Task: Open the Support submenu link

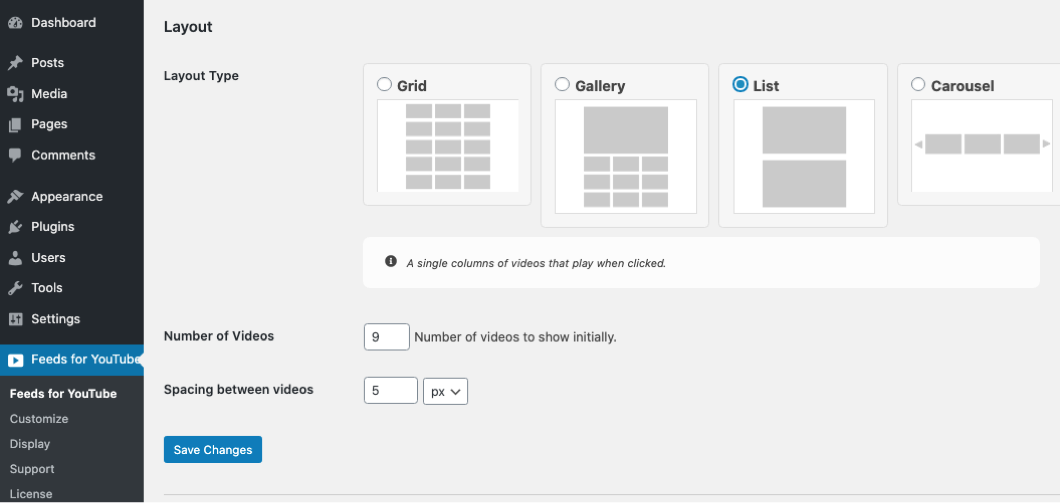Action: coord(32,469)
